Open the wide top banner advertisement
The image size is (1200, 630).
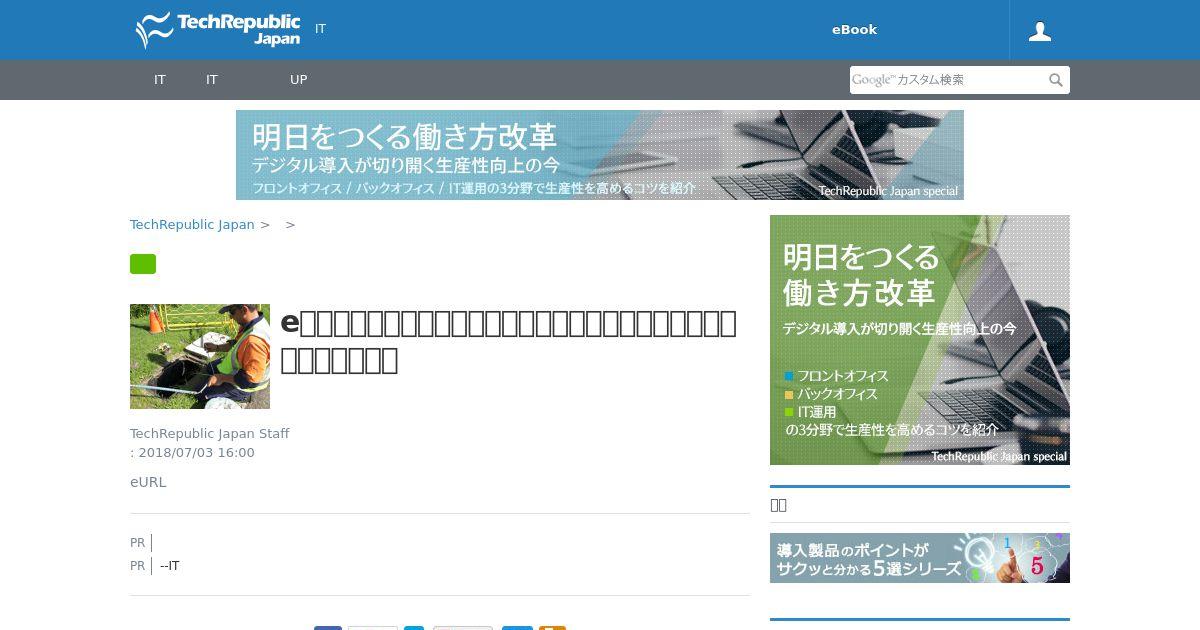coord(600,155)
